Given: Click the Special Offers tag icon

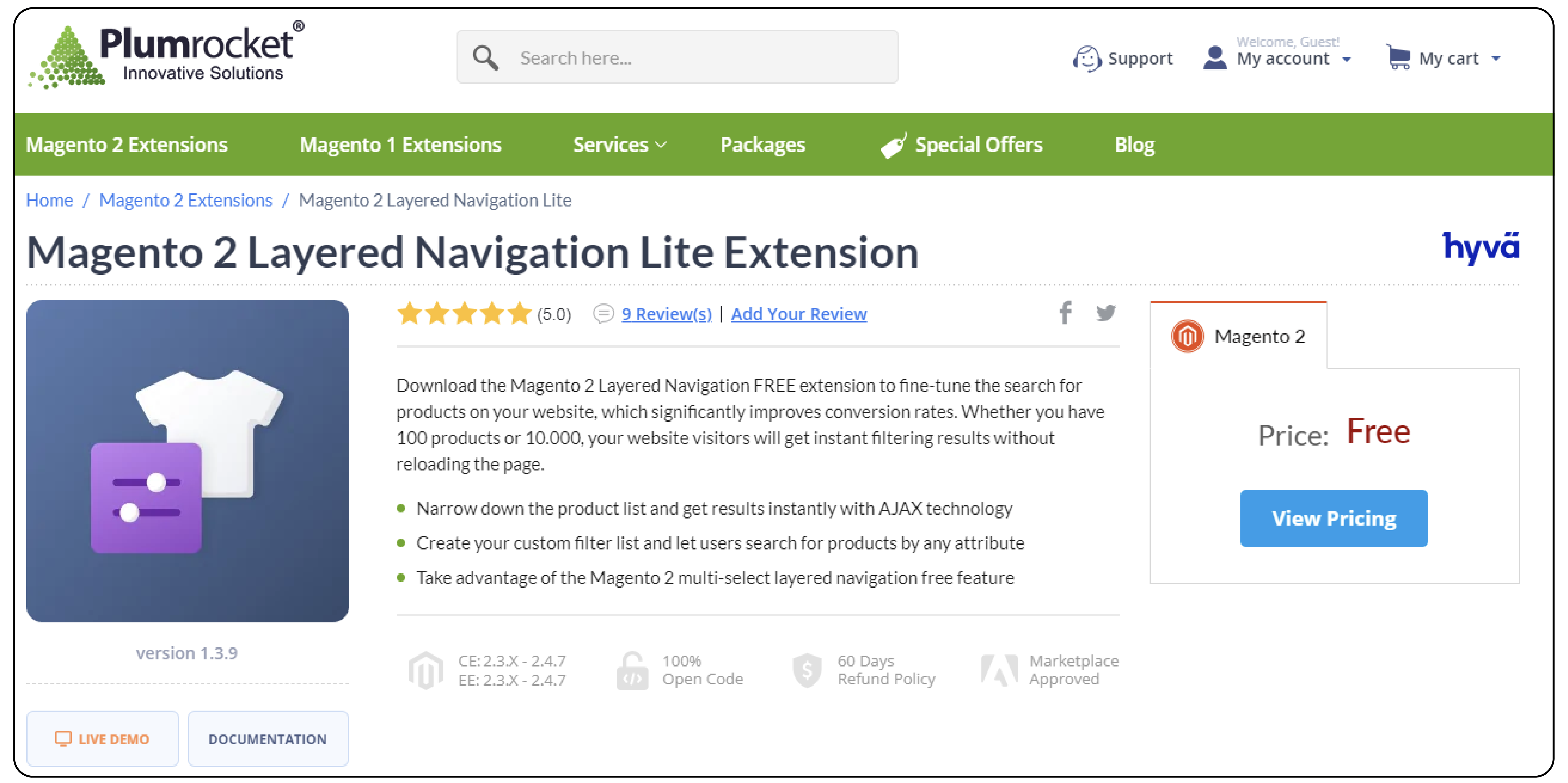Looking at the screenshot, I should pyautogui.click(x=894, y=145).
